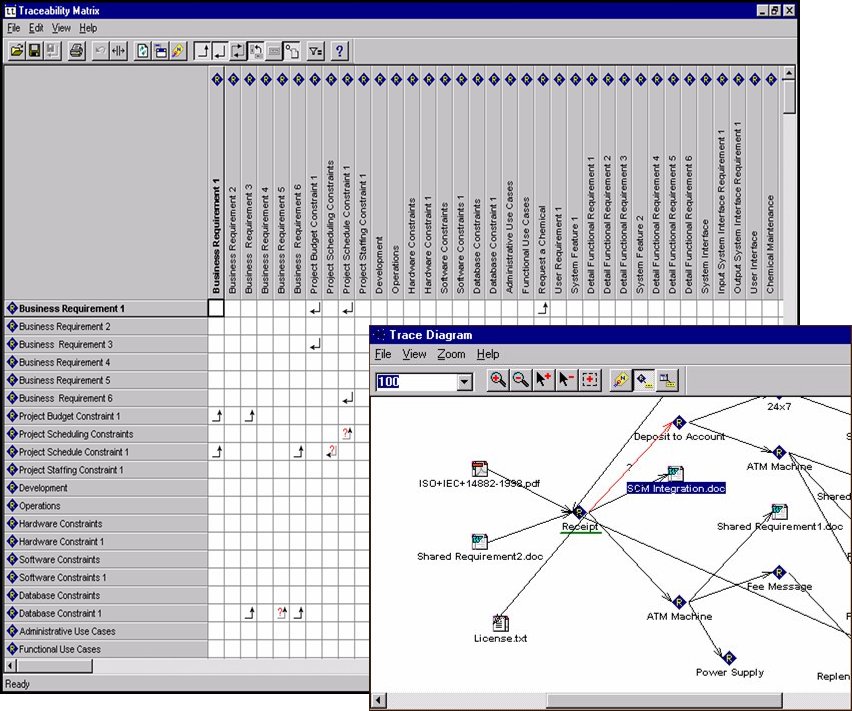Viewport: 852px width, 711px height.
Task: Click the Matrix horizontal scrollbar left arrow
Action: (x=10, y=665)
